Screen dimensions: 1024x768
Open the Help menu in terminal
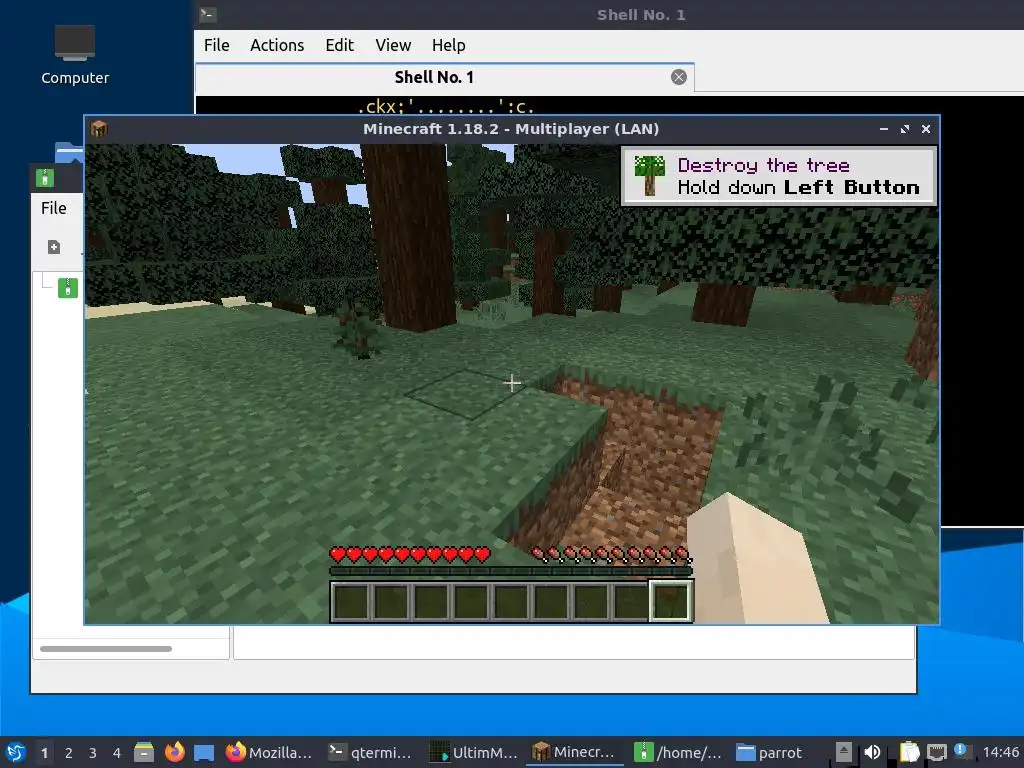449,45
